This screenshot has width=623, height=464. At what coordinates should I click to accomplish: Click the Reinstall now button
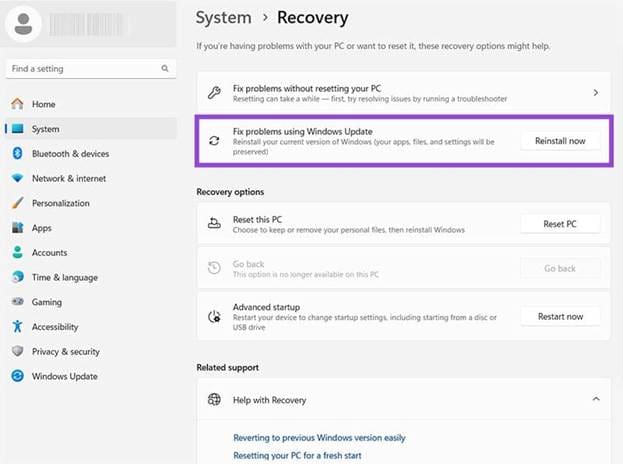(560, 141)
